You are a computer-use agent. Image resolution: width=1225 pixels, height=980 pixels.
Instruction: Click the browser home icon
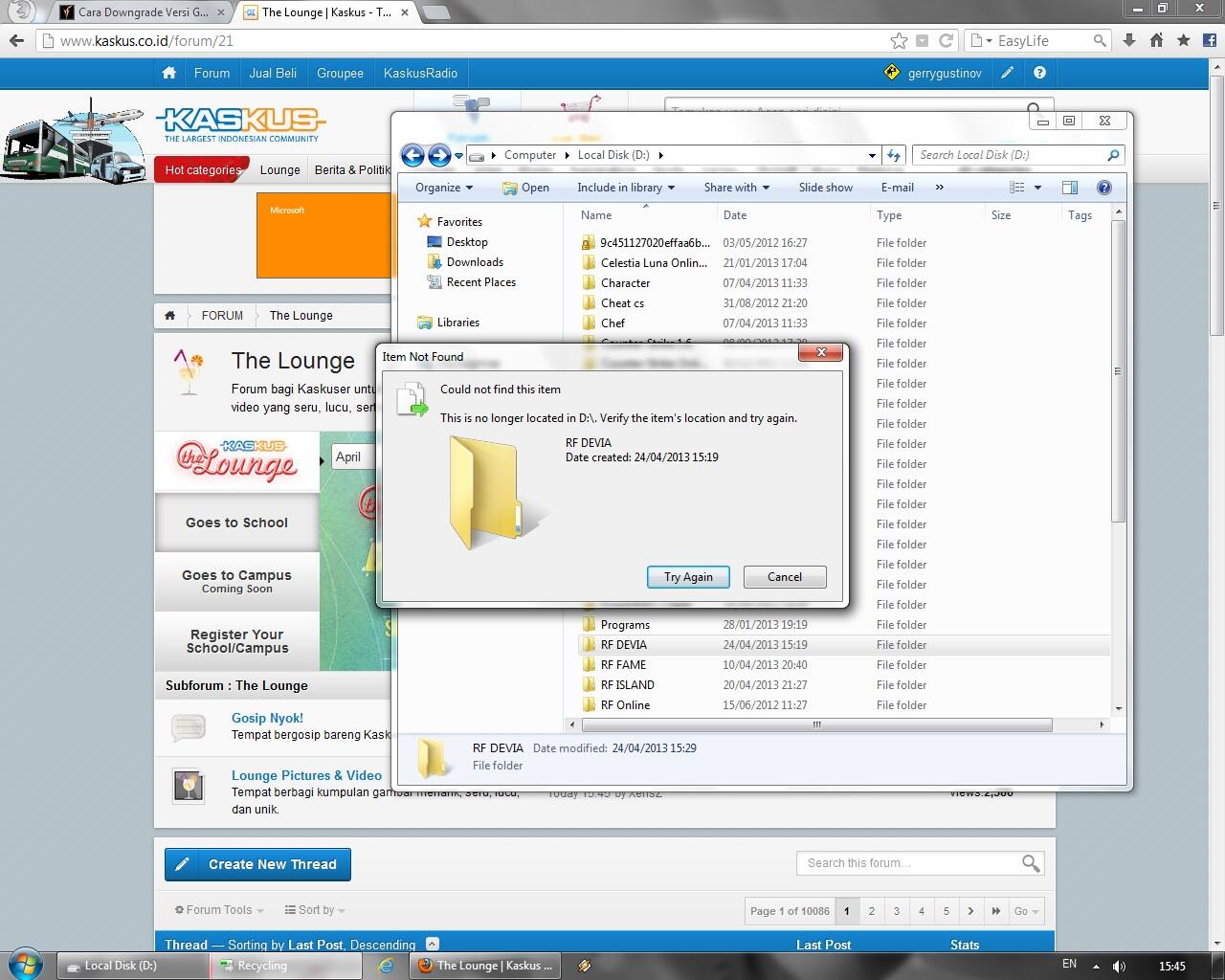(x=1156, y=40)
